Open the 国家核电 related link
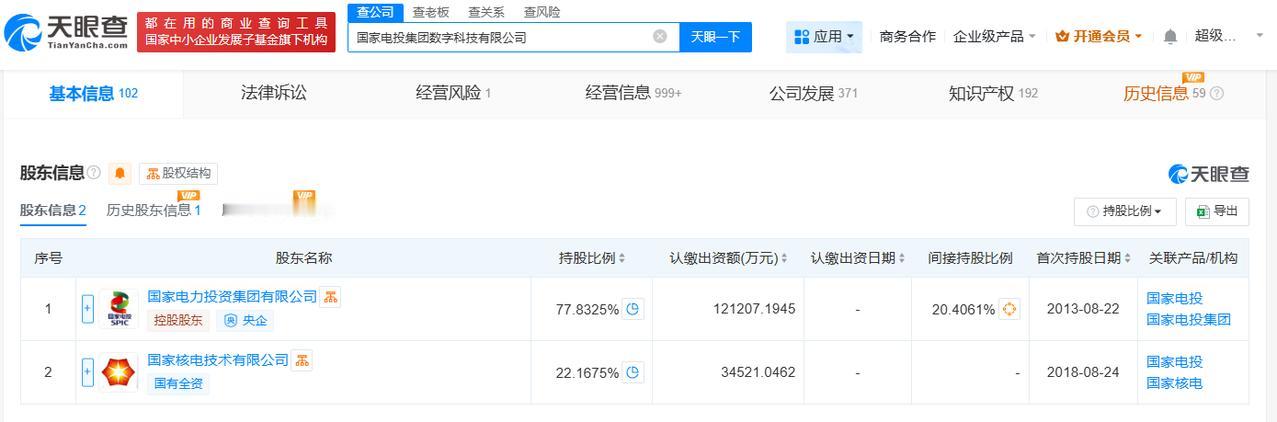The width and height of the screenshot is (1277, 422). click(x=1174, y=384)
